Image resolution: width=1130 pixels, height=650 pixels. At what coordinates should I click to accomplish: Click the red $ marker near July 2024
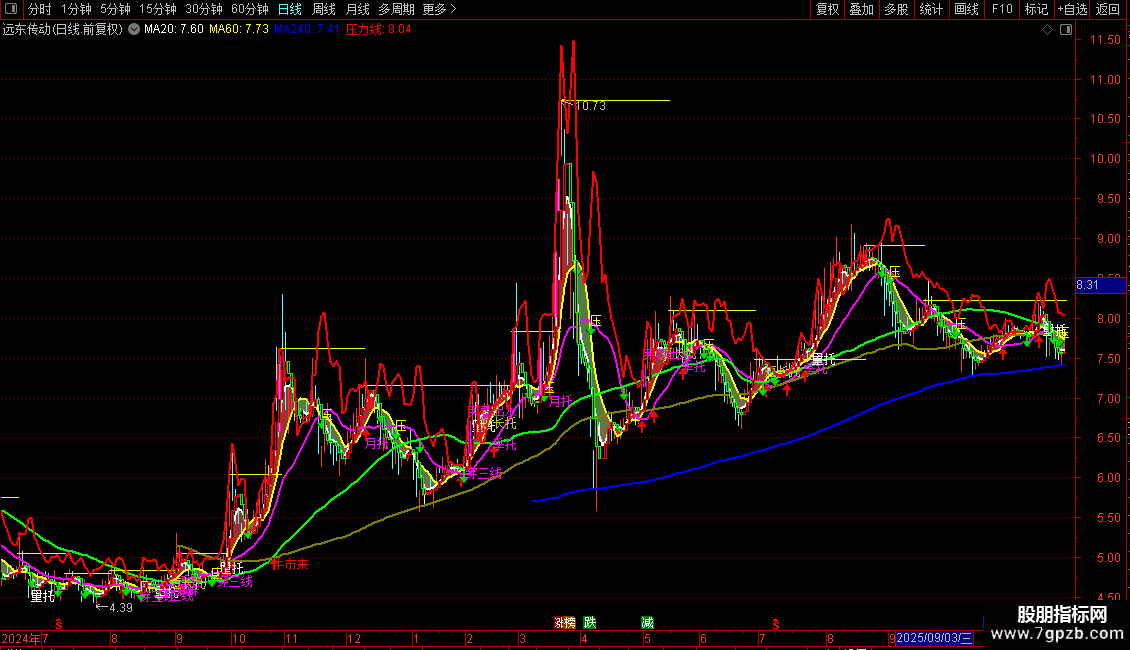(59, 624)
